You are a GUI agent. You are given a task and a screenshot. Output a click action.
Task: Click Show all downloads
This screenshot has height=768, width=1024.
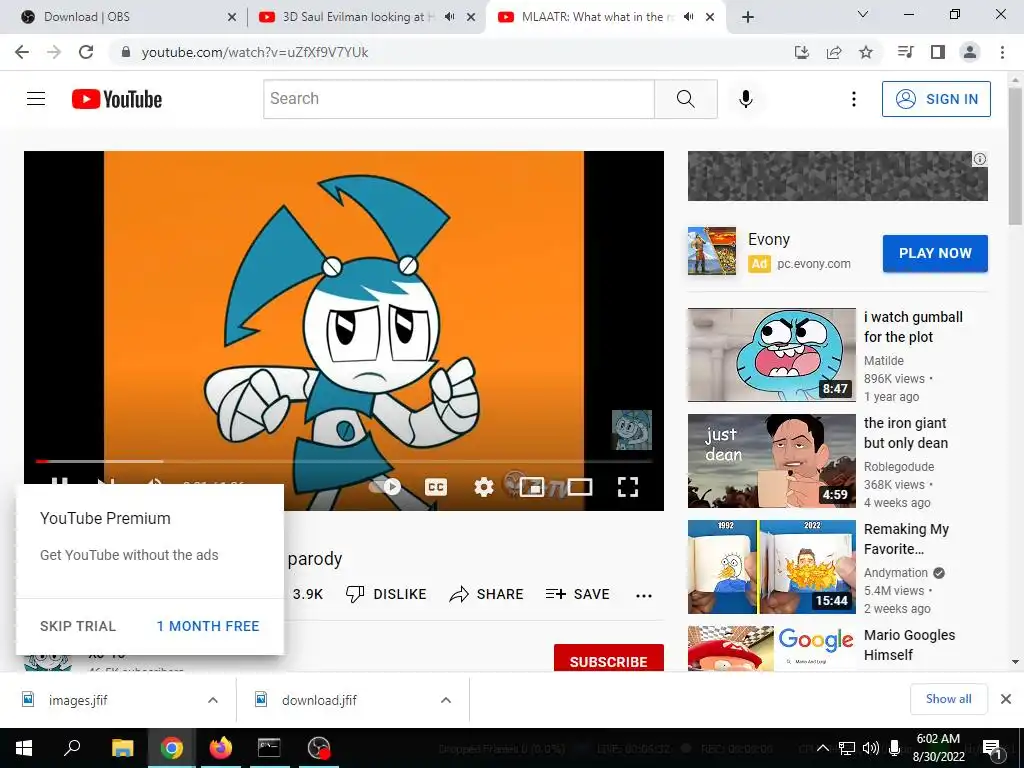point(948,699)
